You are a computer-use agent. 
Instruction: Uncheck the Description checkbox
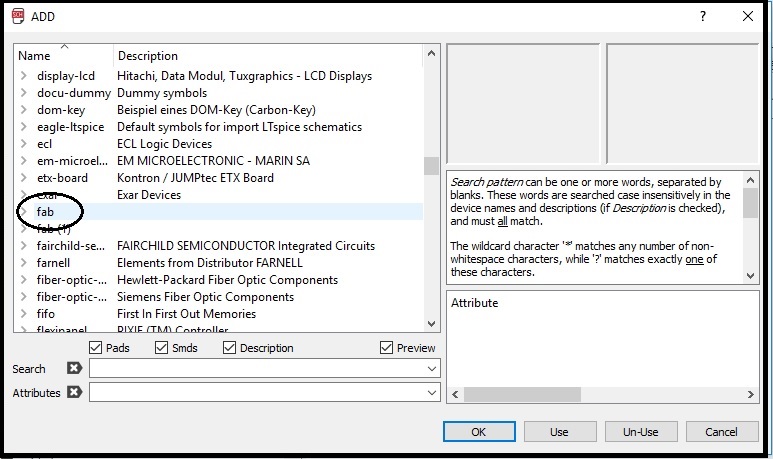229,348
